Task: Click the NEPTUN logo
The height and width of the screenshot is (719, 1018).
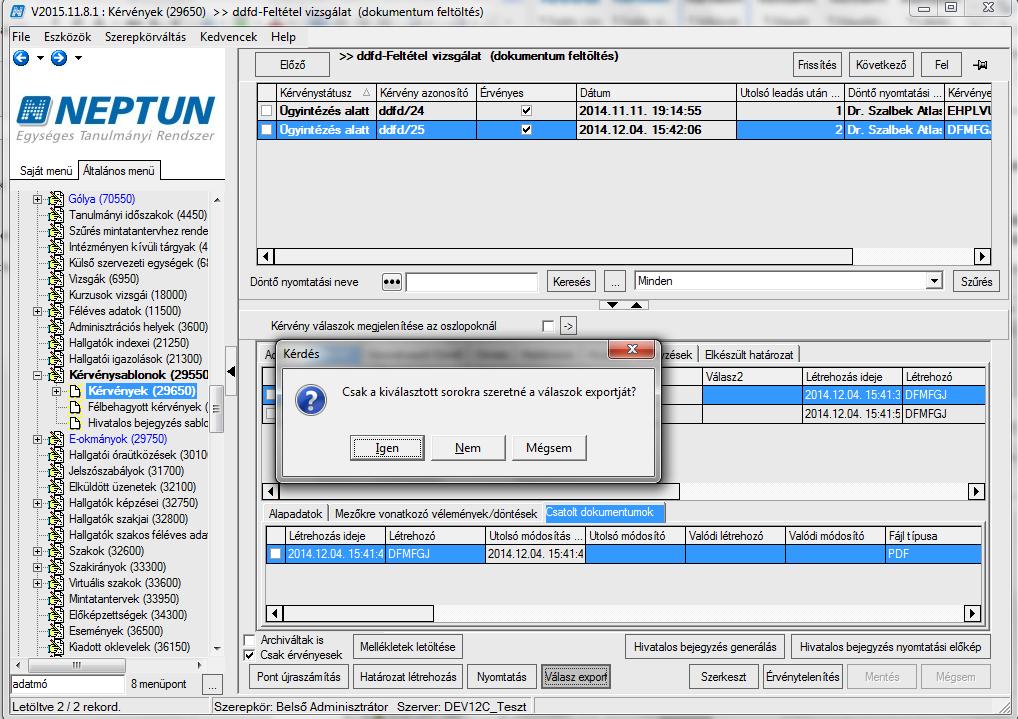Action: (116, 118)
